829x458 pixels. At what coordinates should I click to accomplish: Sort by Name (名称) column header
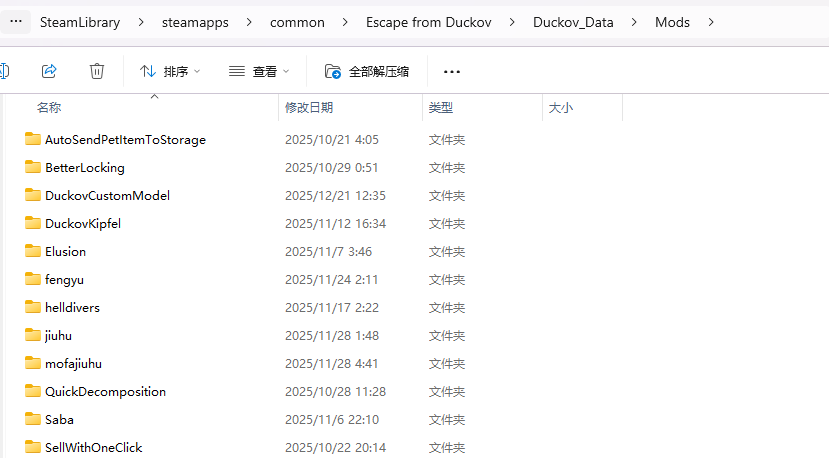tap(49, 108)
